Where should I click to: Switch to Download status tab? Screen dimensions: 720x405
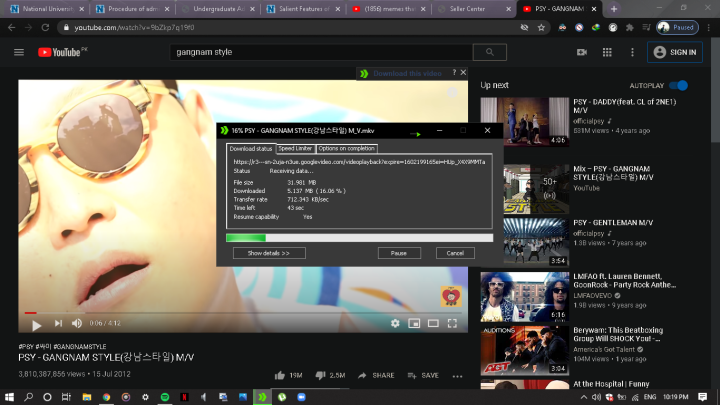click(251, 149)
